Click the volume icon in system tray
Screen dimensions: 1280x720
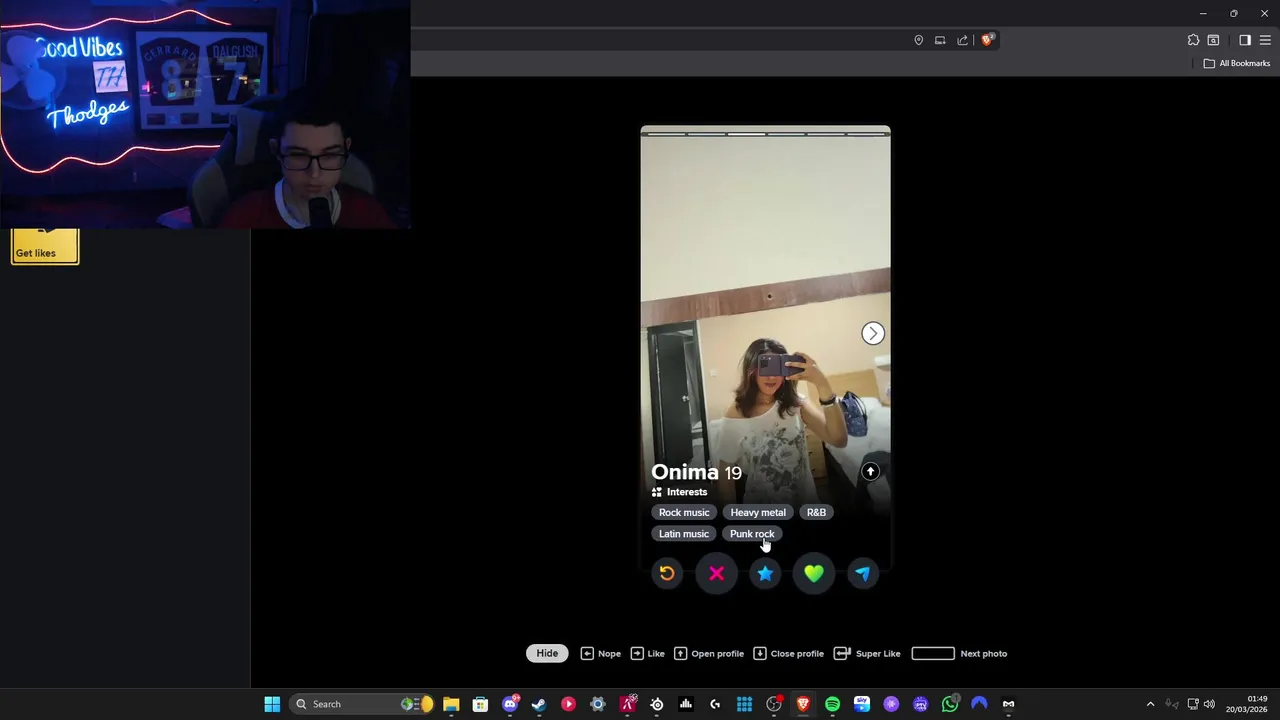[x=1209, y=704]
